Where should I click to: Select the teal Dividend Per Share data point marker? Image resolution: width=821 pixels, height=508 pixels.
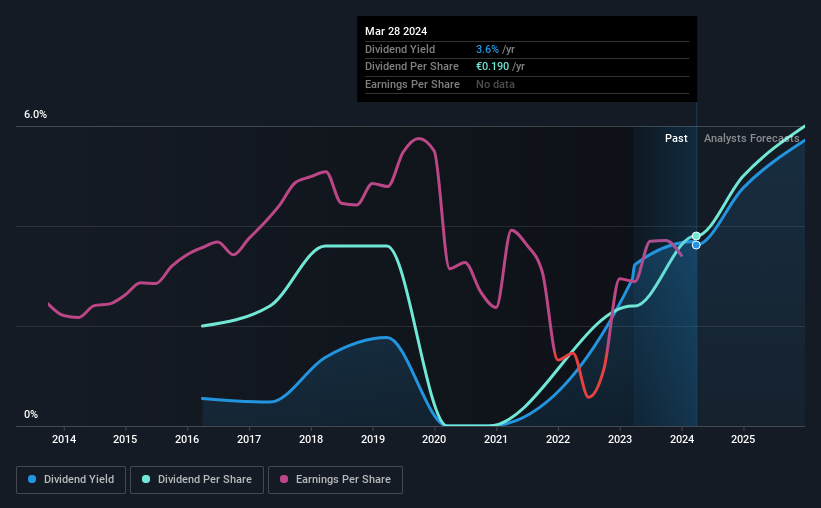click(x=696, y=236)
